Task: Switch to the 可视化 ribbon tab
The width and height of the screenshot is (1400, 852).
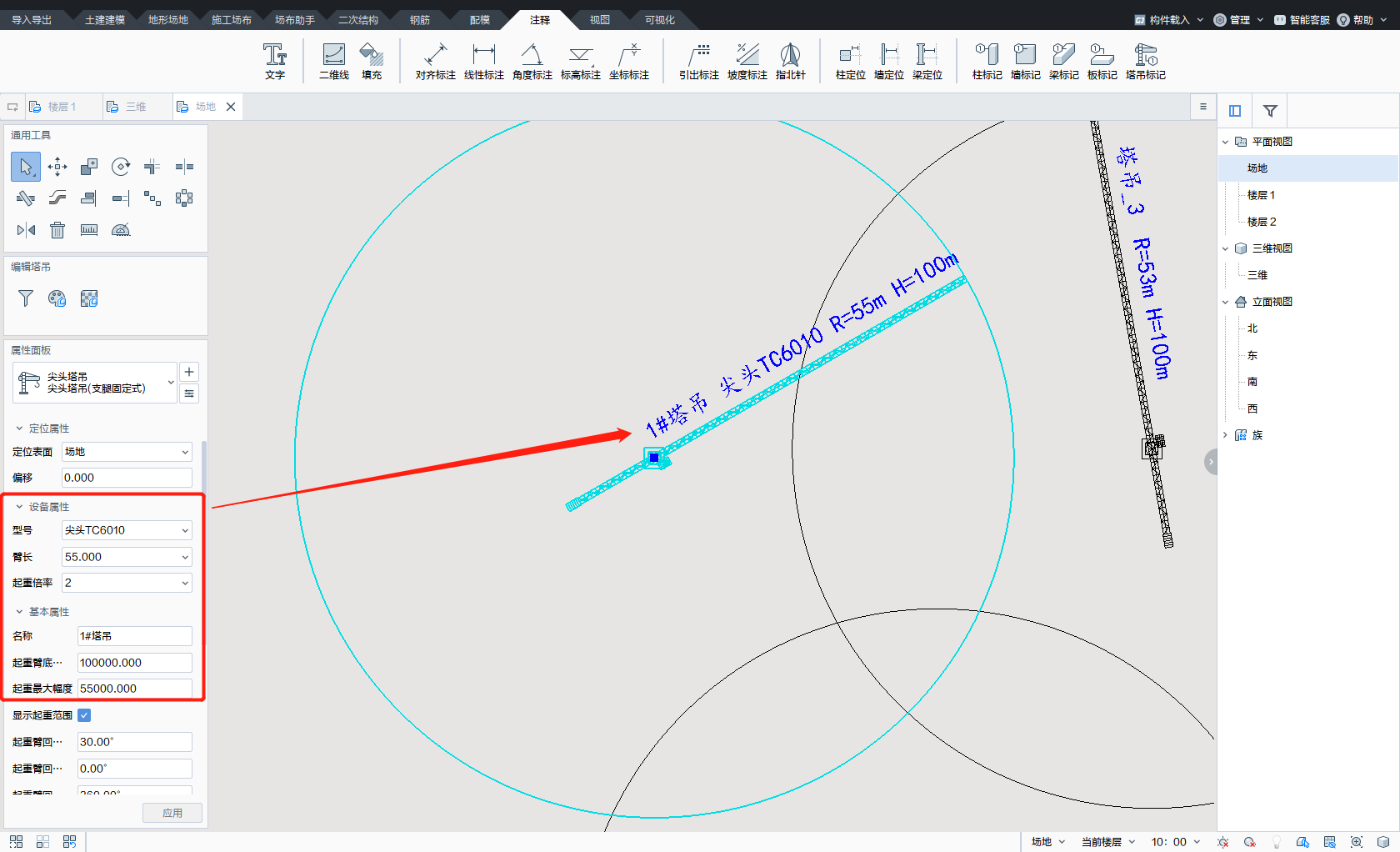Action: coord(660,20)
